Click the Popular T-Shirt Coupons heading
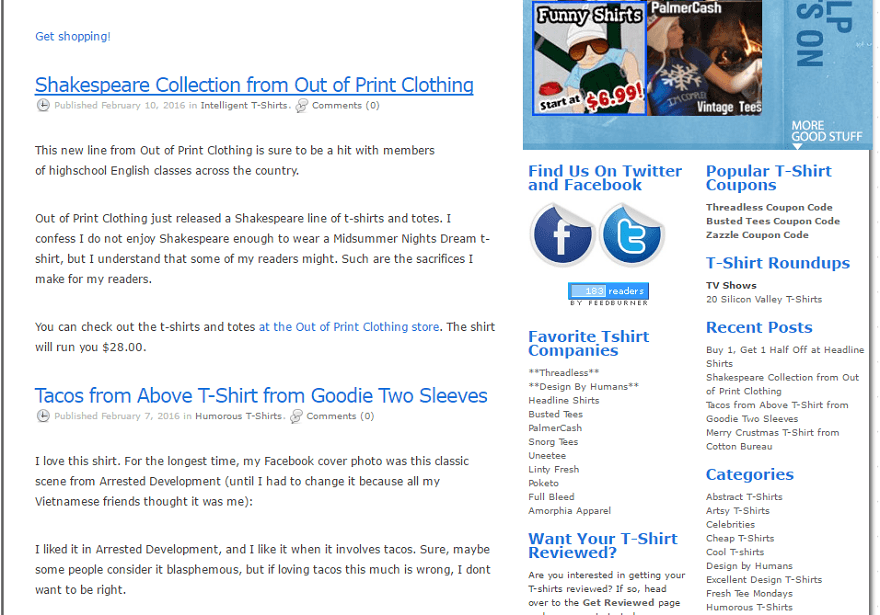This screenshot has height=615, width=880. tap(768, 178)
